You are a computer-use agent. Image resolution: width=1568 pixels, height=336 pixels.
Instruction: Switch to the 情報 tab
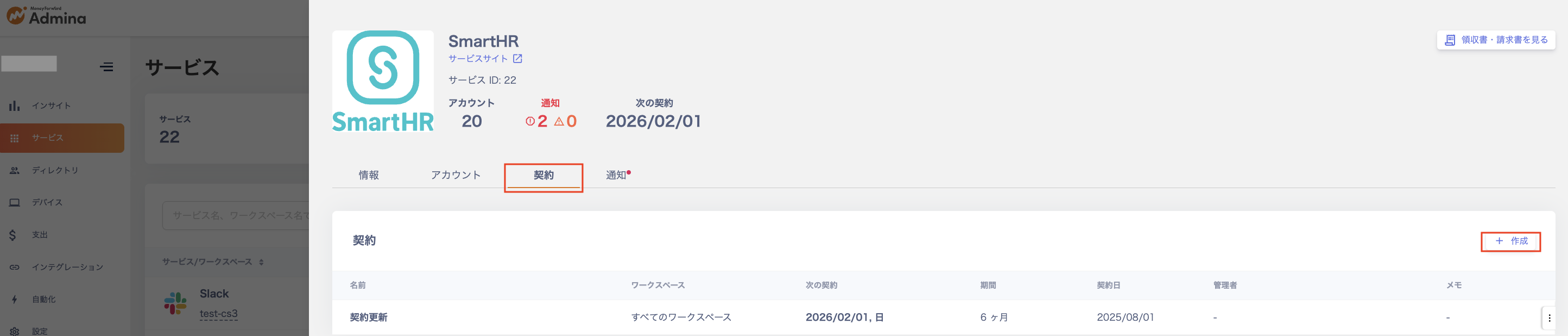click(368, 175)
